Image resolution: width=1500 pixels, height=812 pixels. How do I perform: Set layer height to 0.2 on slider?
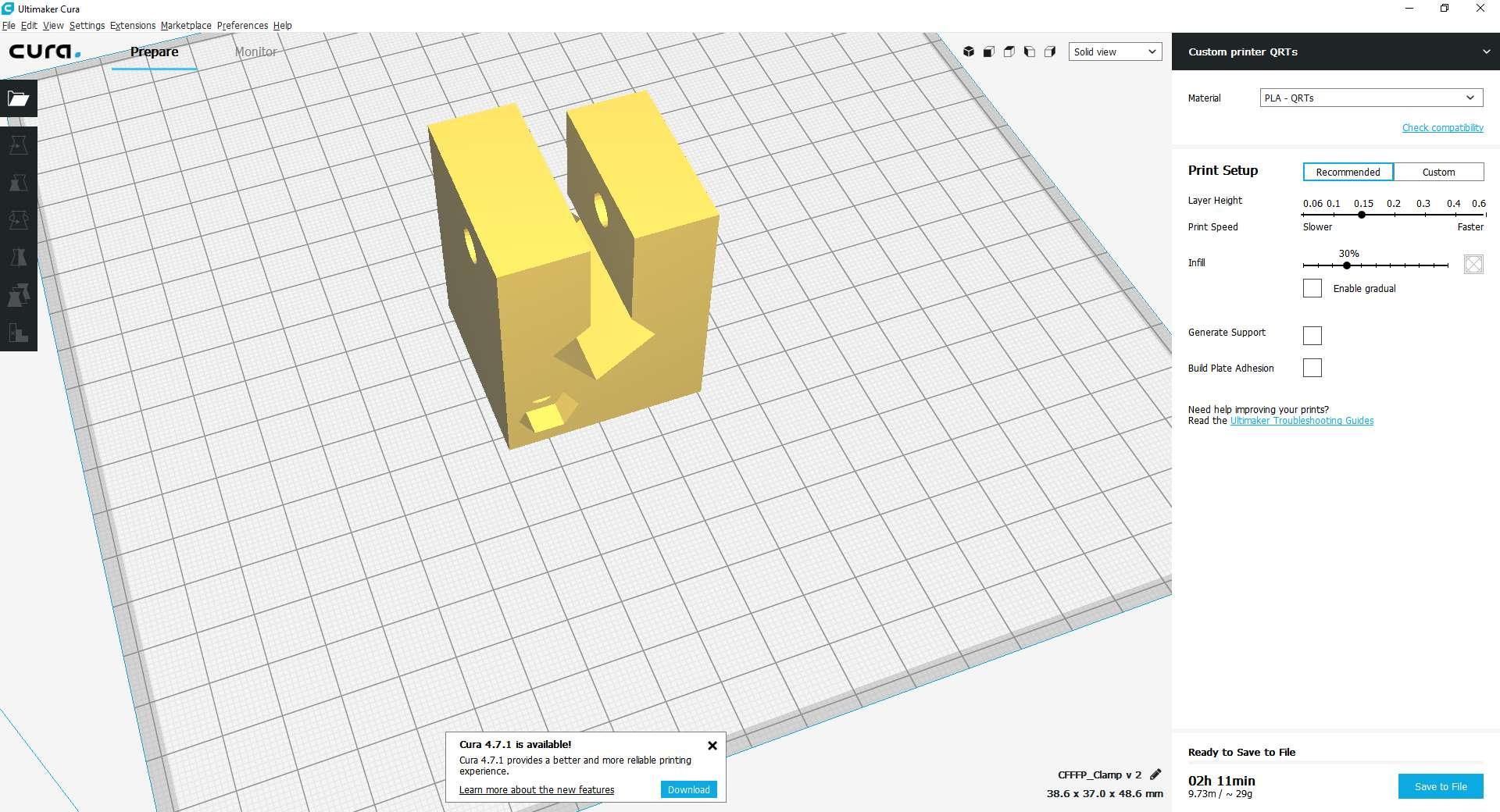(1393, 215)
